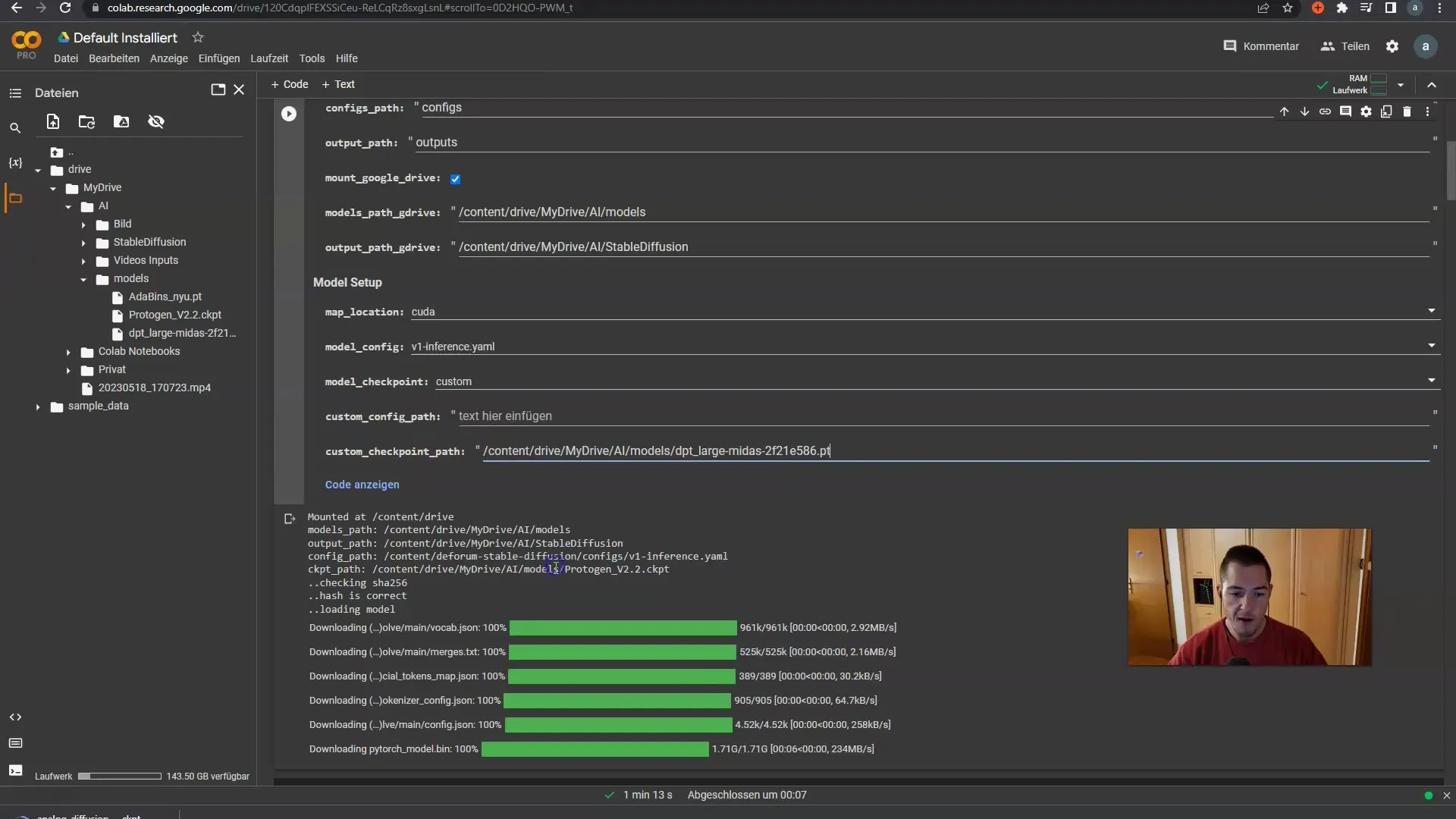The width and height of the screenshot is (1456, 819).
Task: Open notebook settings gear in header
Action: tap(1392, 46)
